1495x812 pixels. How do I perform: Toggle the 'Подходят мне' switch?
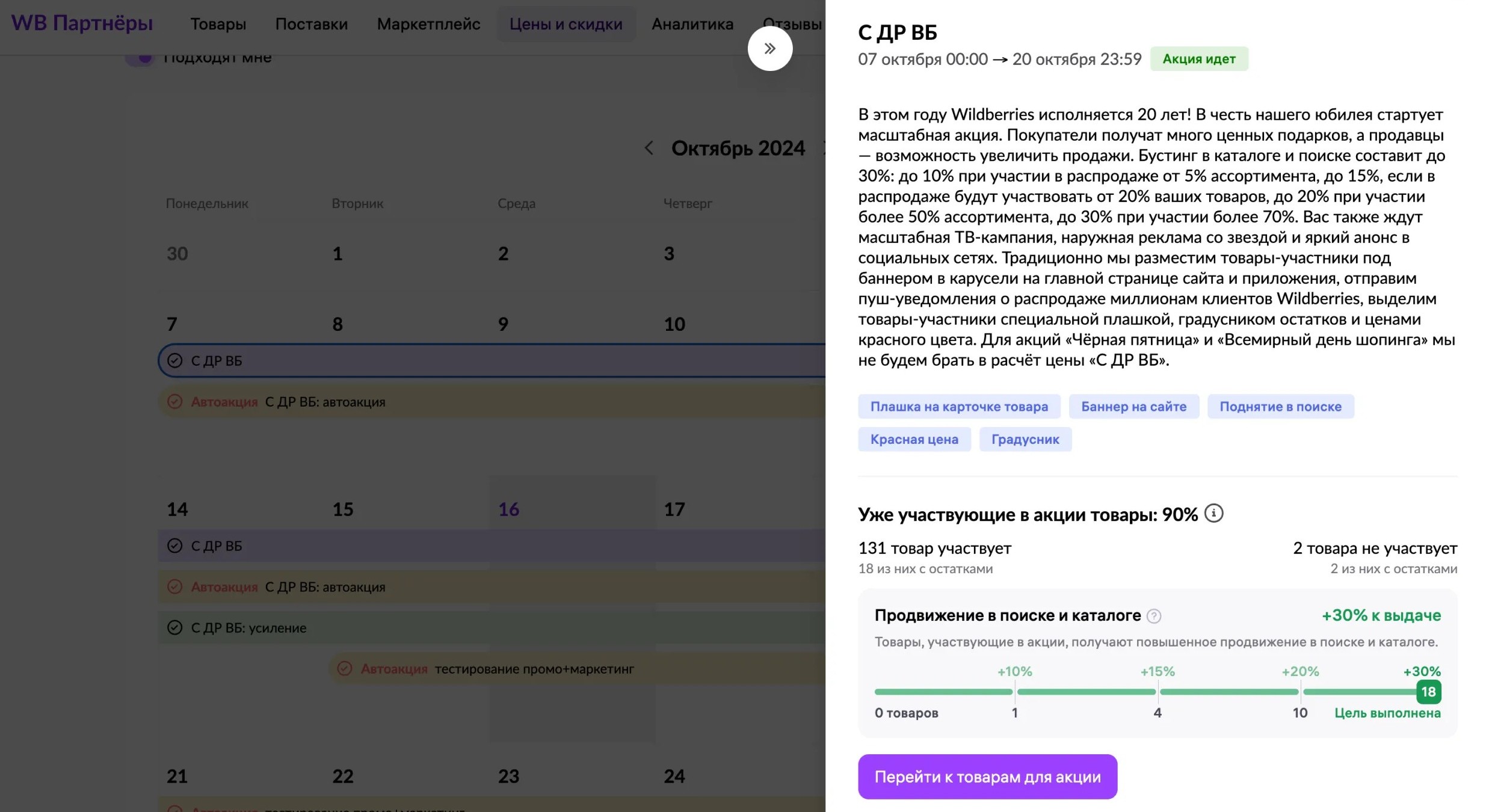(141, 57)
